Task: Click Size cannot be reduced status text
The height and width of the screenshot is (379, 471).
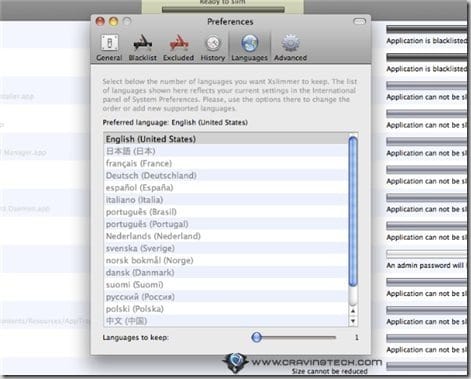Action: [x=329, y=371]
